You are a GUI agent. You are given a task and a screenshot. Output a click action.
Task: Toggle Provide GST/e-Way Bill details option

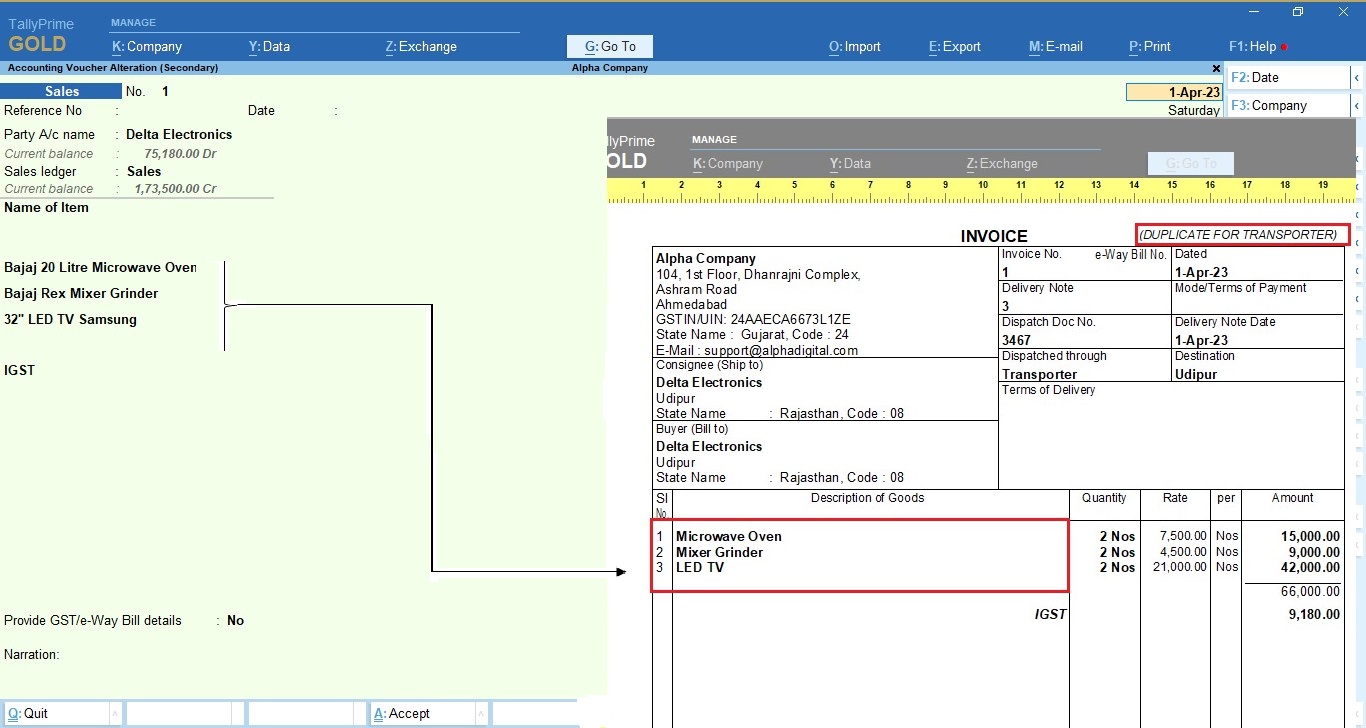[236, 620]
